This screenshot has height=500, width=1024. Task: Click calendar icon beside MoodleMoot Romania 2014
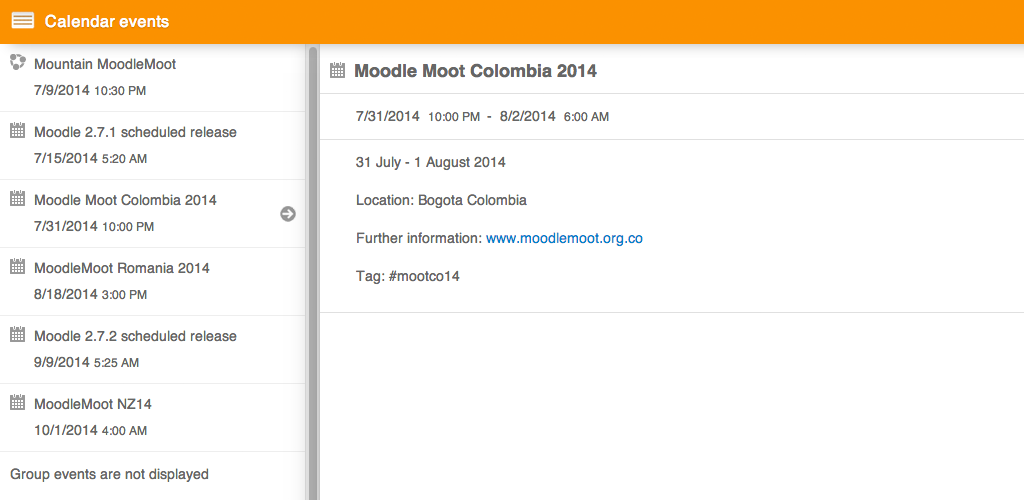[x=18, y=266]
